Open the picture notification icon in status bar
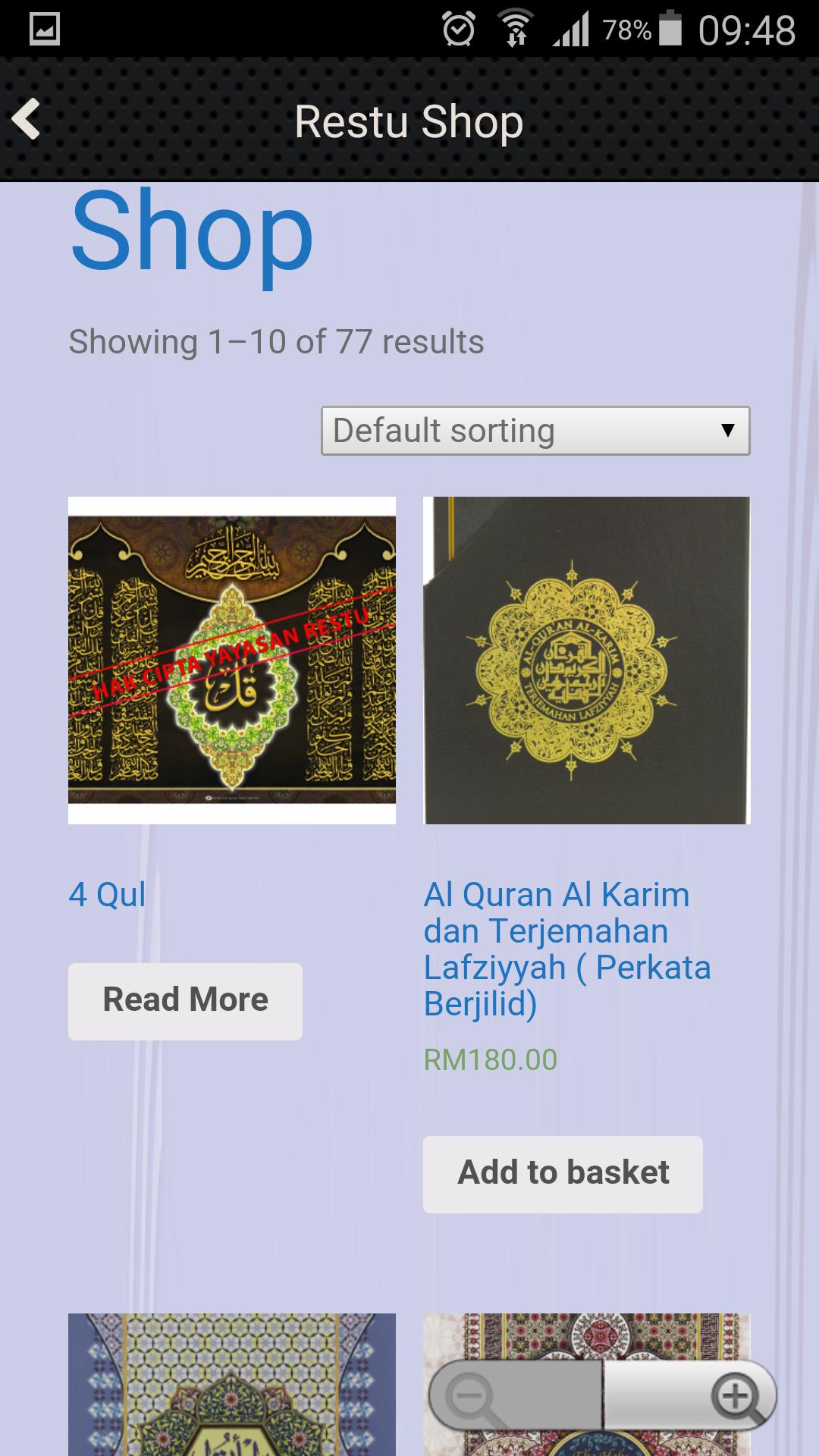This screenshot has height=1456, width=819. [44, 30]
